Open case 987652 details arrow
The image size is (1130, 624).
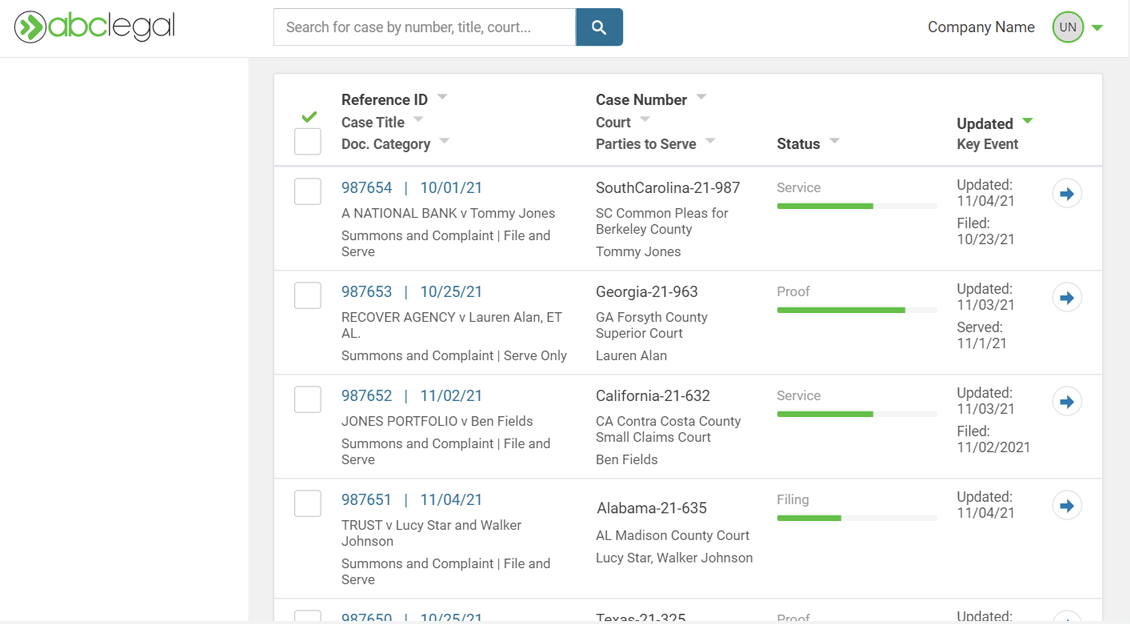(x=1067, y=401)
